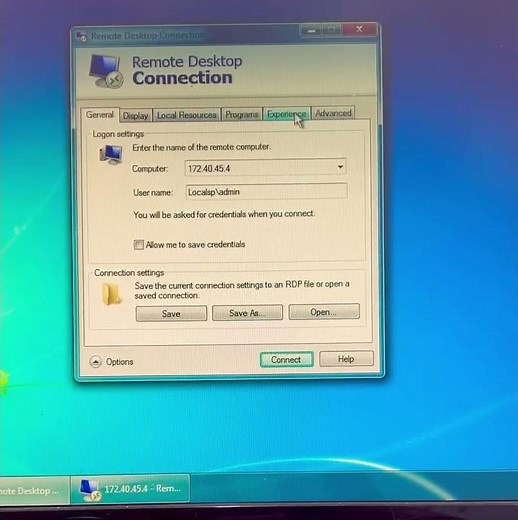The width and height of the screenshot is (518, 520).
Task: Click the Connect button
Action: click(x=286, y=360)
